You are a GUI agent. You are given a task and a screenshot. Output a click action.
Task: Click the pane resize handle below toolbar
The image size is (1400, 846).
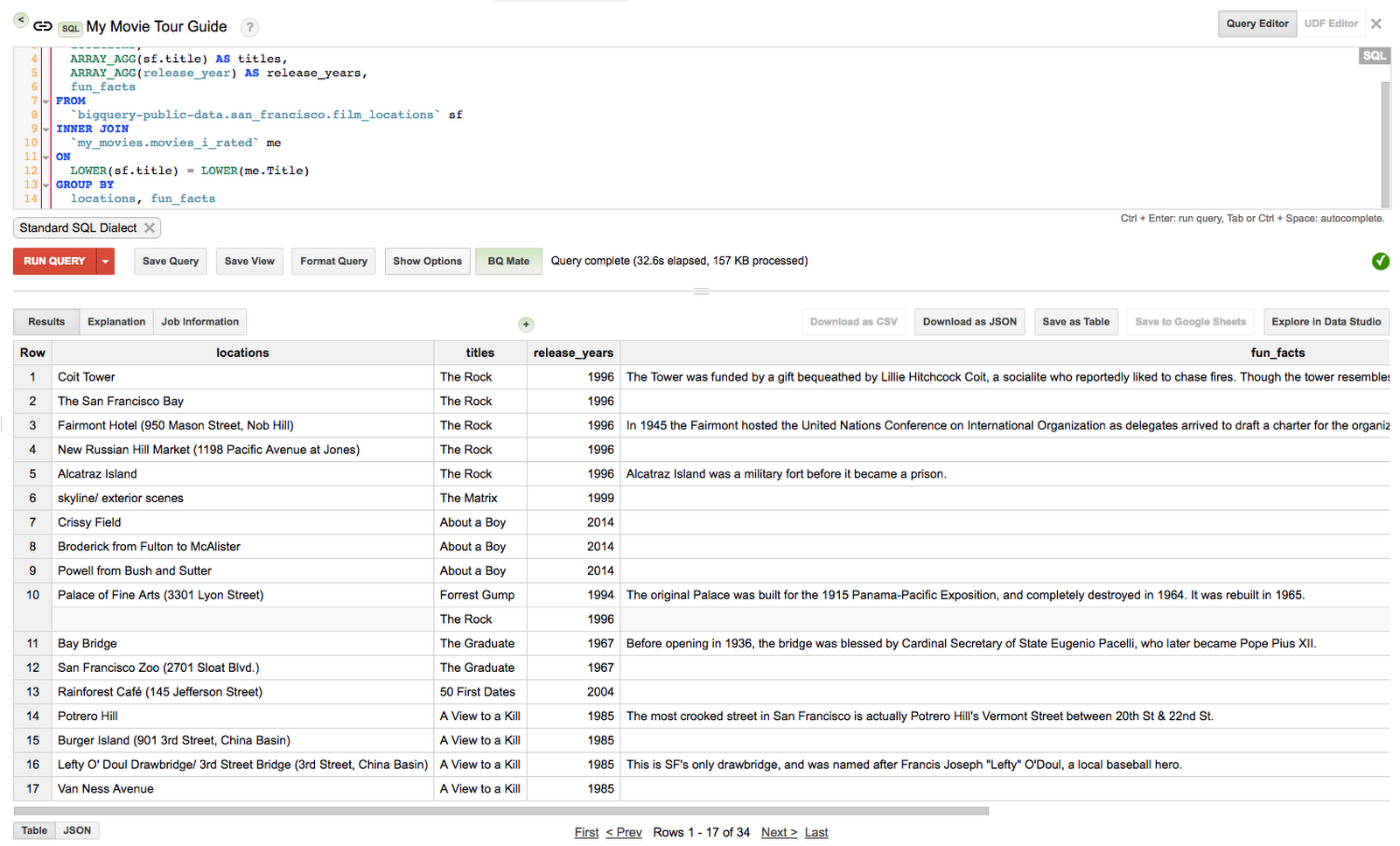[x=701, y=290]
